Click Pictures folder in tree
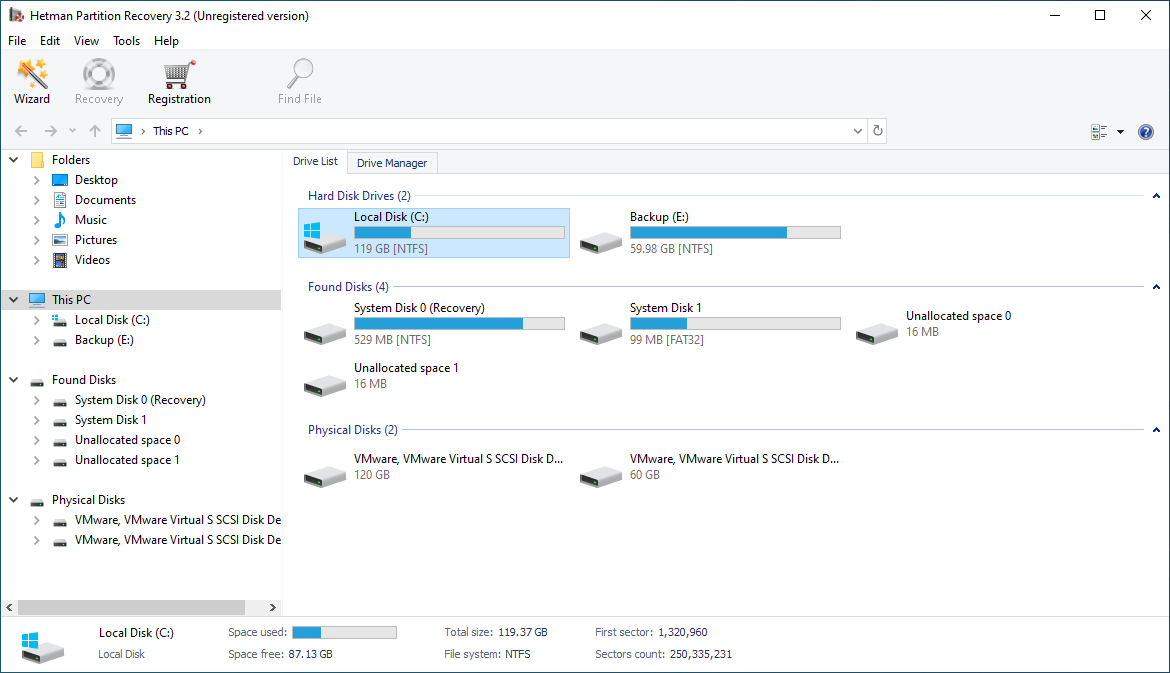This screenshot has height=673, width=1170. pos(96,240)
